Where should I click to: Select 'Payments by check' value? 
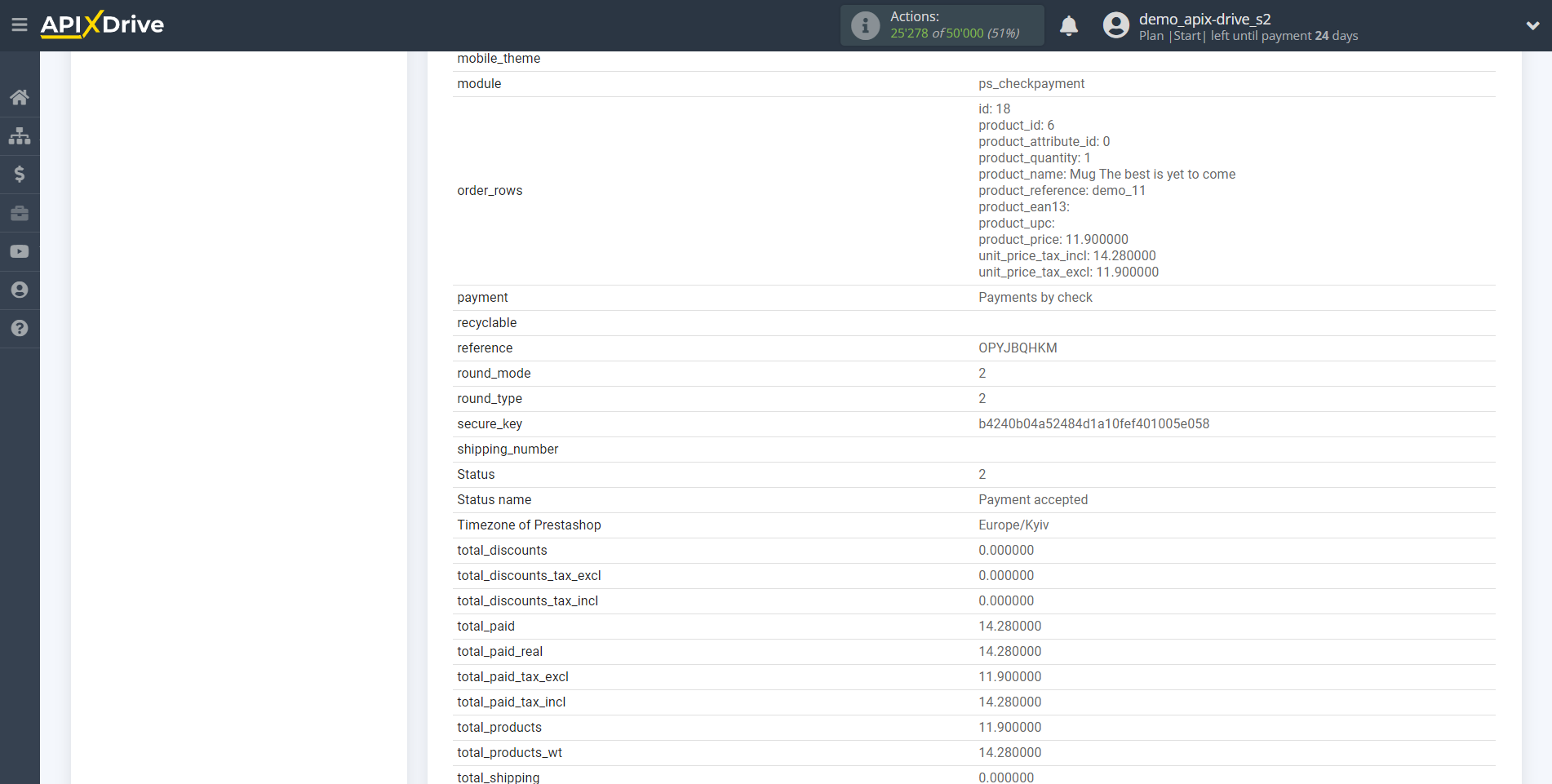[x=1035, y=297]
